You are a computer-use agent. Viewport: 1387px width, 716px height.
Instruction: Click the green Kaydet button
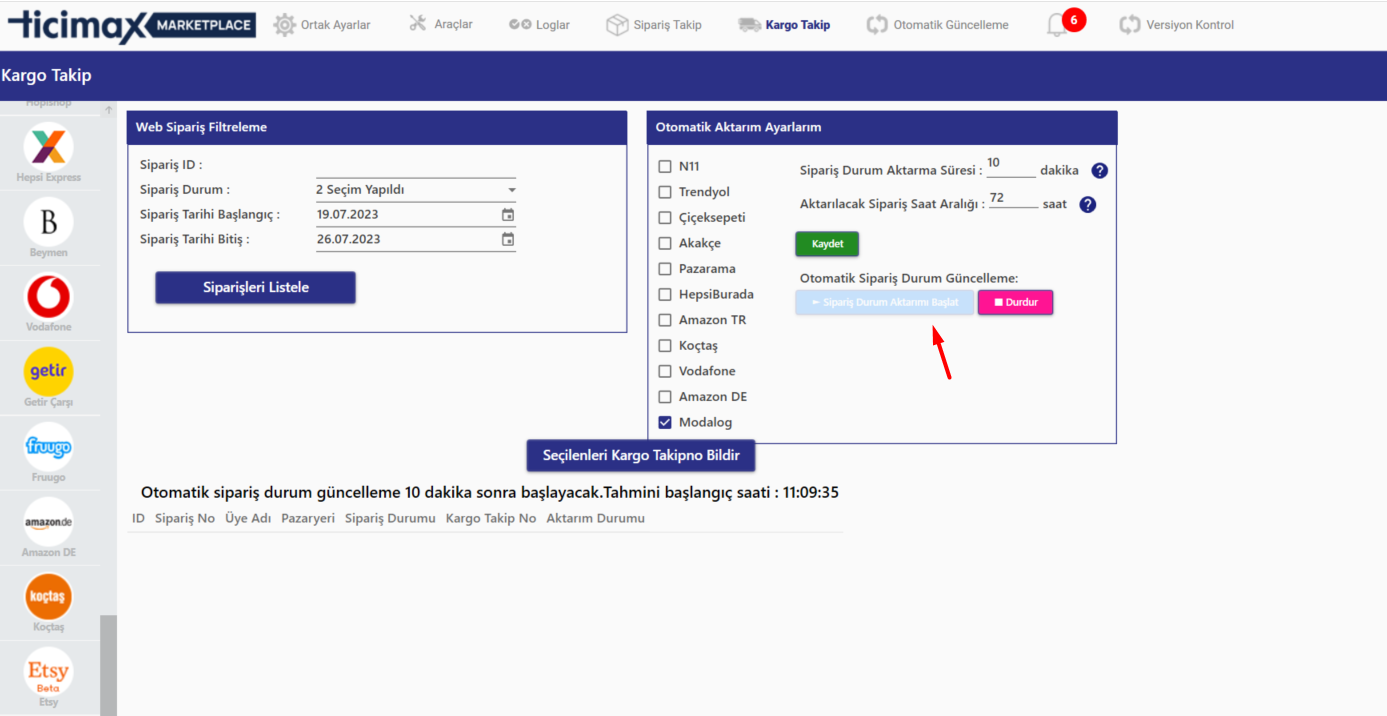pyautogui.click(x=827, y=244)
